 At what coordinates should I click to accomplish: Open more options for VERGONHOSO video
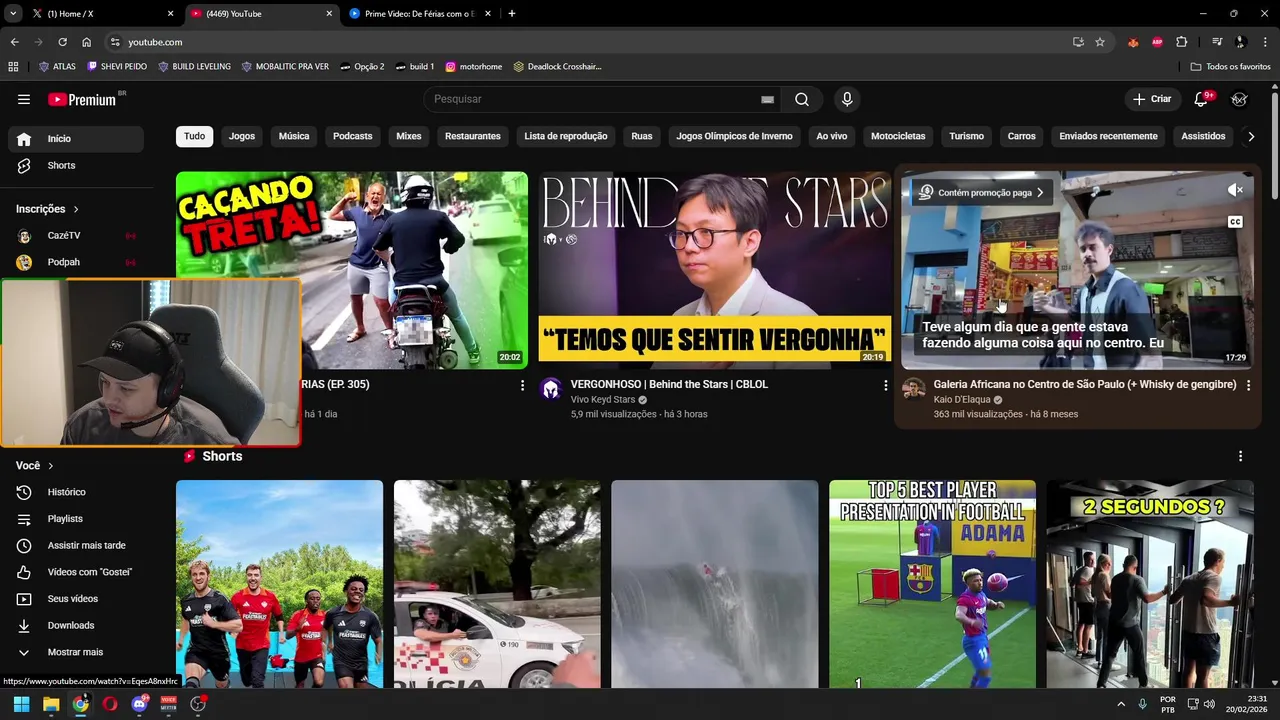(885, 385)
